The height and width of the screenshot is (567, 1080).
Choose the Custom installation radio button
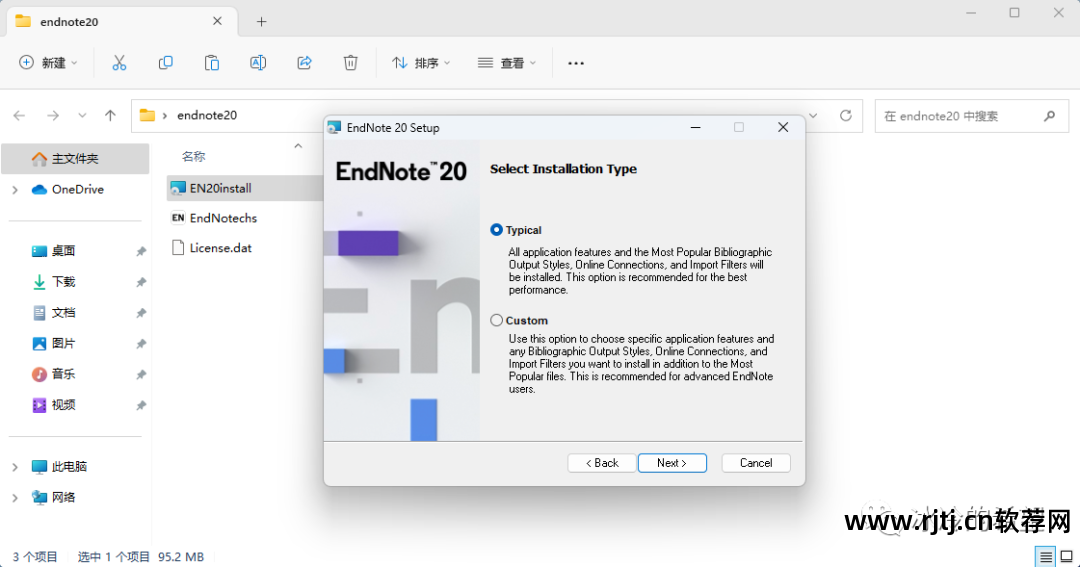point(497,321)
